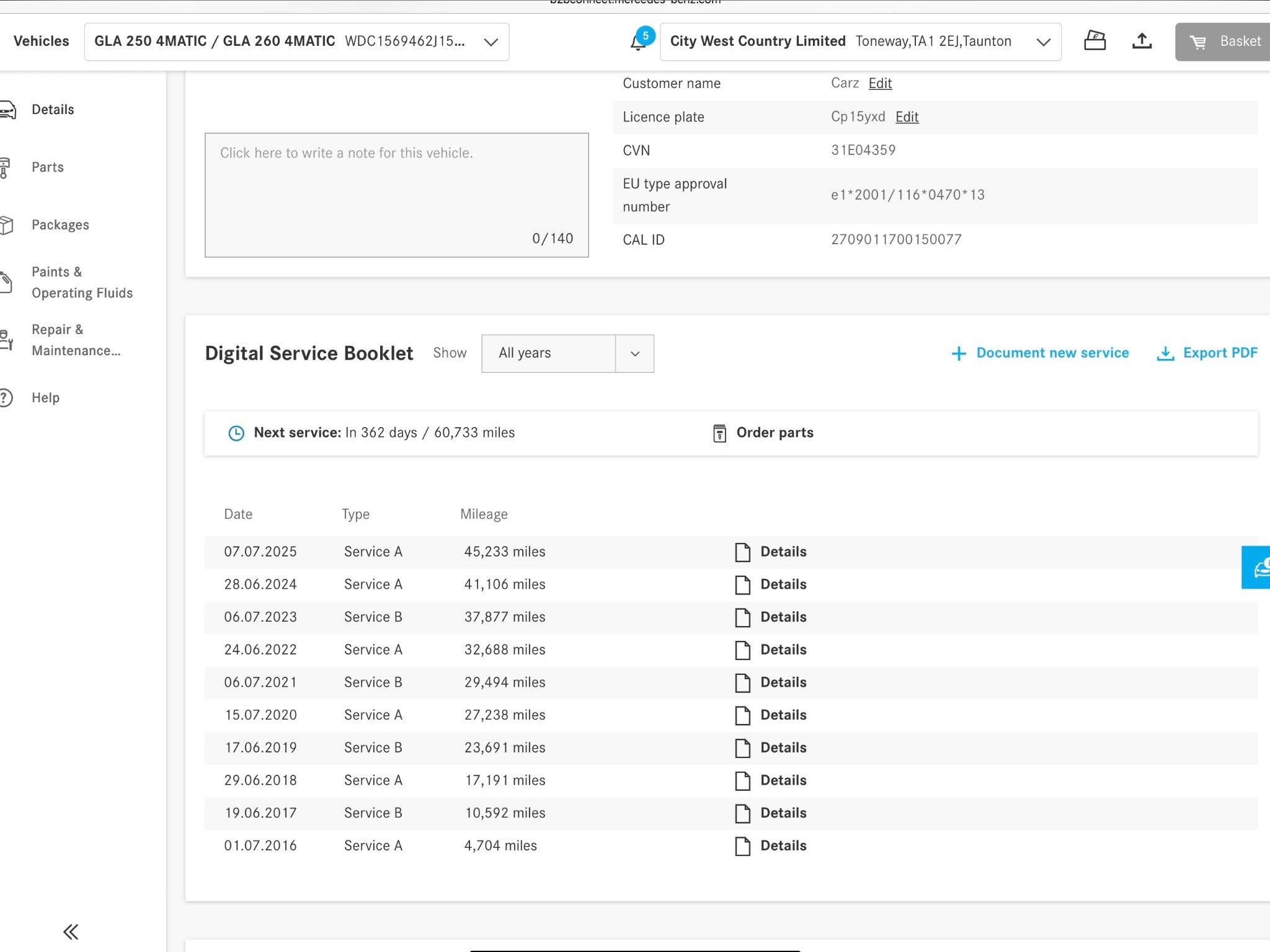Click the blue vehicle support floating icon
The height and width of the screenshot is (952, 1270).
click(x=1256, y=567)
